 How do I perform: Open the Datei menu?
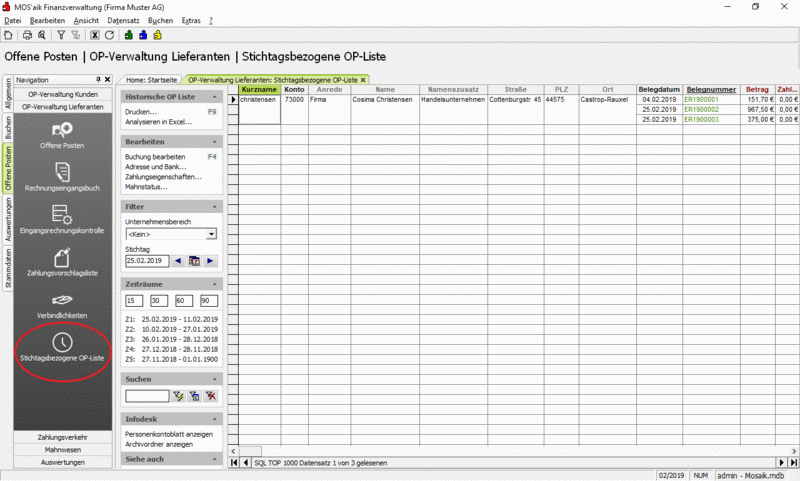point(13,20)
